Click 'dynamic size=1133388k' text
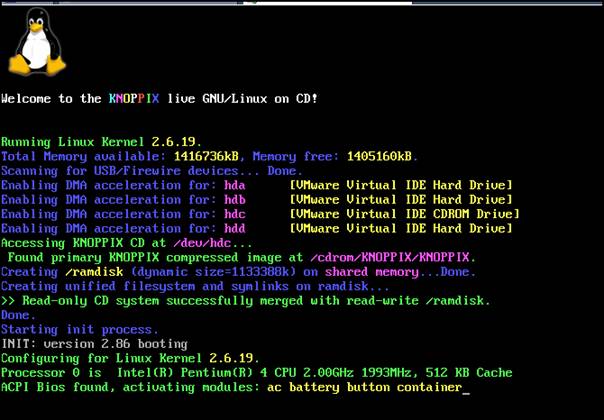This screenshot has height=420, width=604. tap(214, 272)
